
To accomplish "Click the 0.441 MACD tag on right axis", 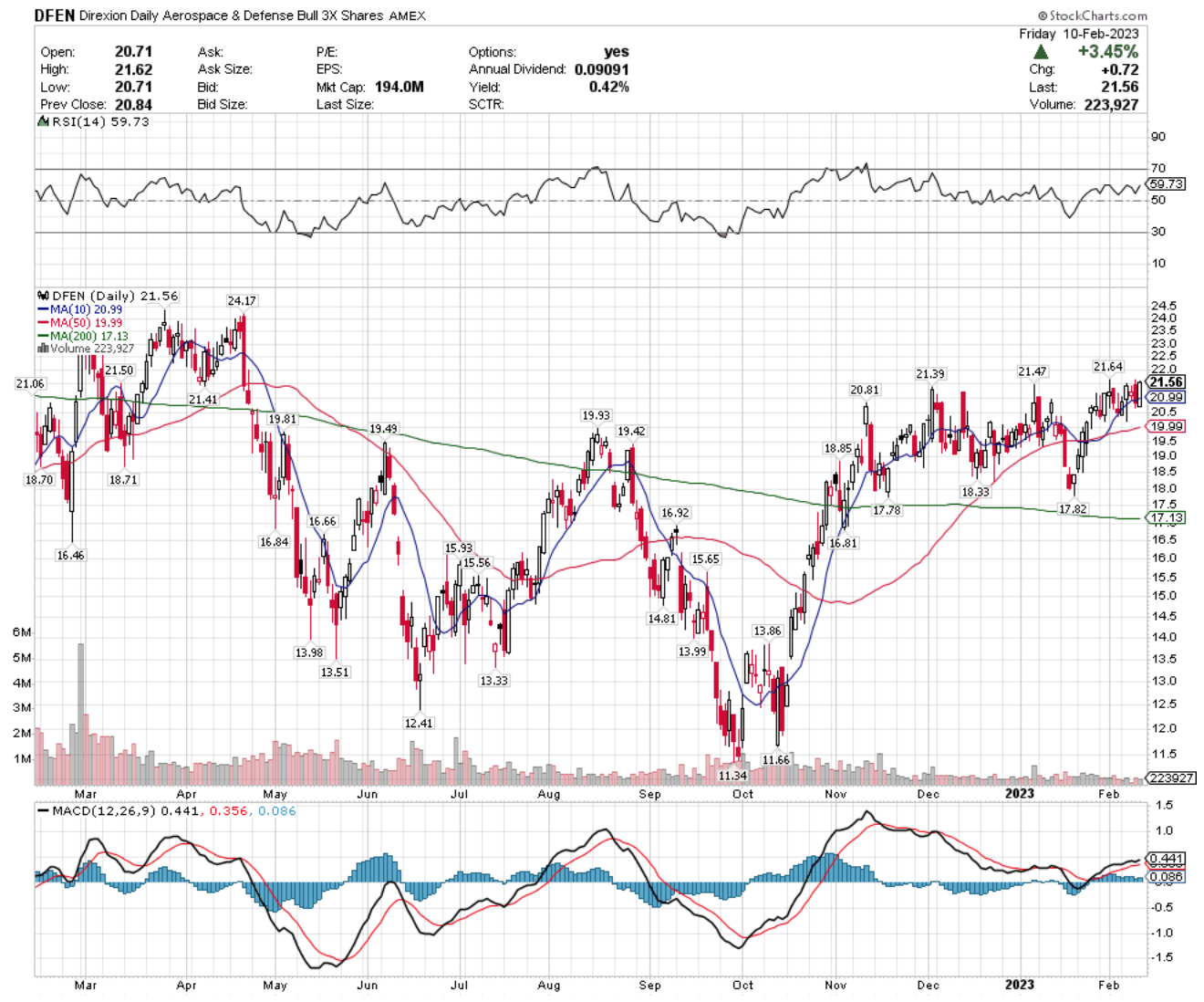I will [x=1166, y=859].
